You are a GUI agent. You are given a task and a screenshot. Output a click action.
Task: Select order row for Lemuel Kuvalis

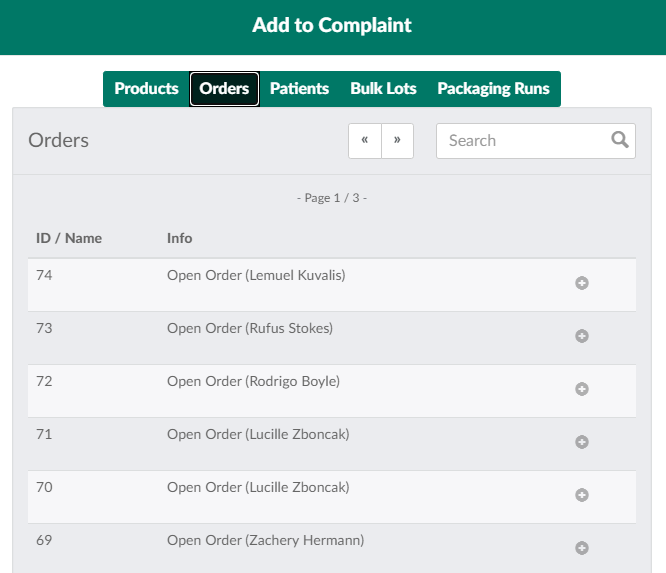click(x=256, y=275)
